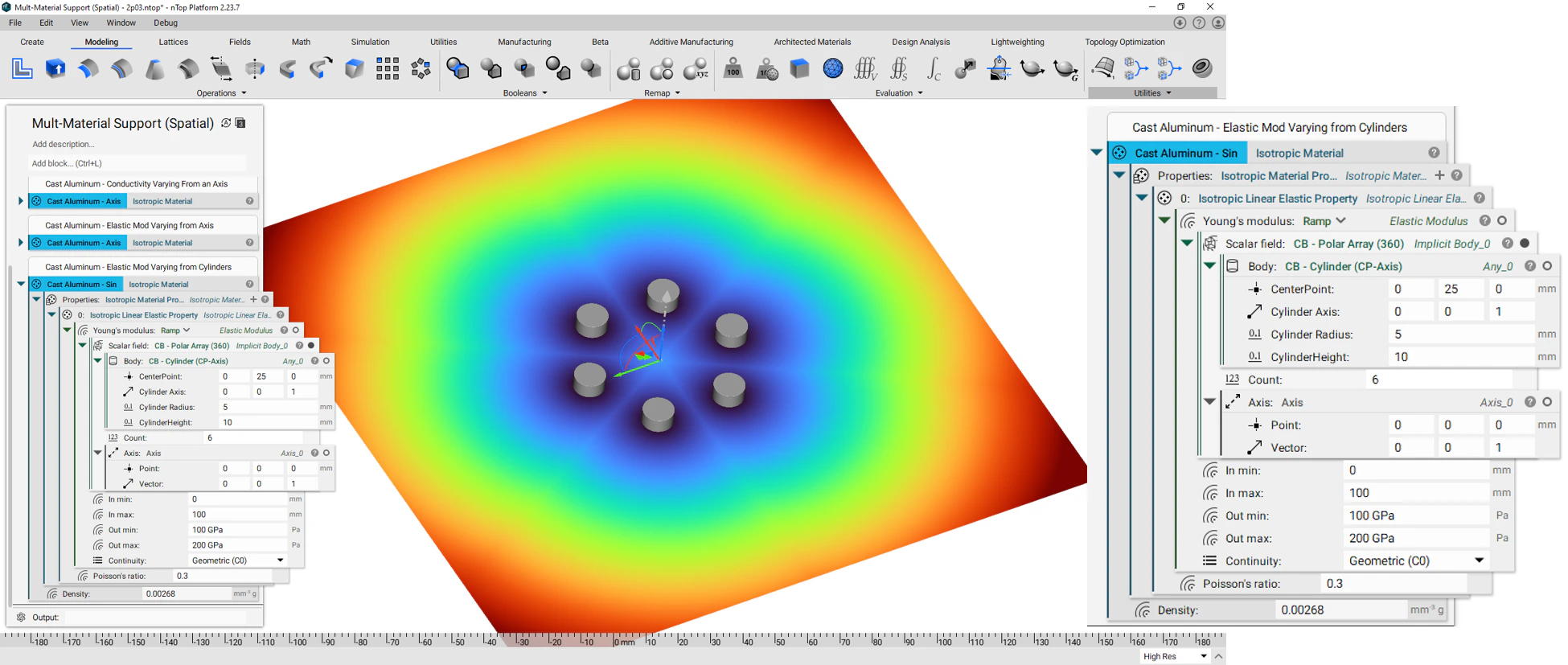This screenshot has height=665, width=1568.
Task: Select the curved grid surface utility icon
Action: 1103,69
